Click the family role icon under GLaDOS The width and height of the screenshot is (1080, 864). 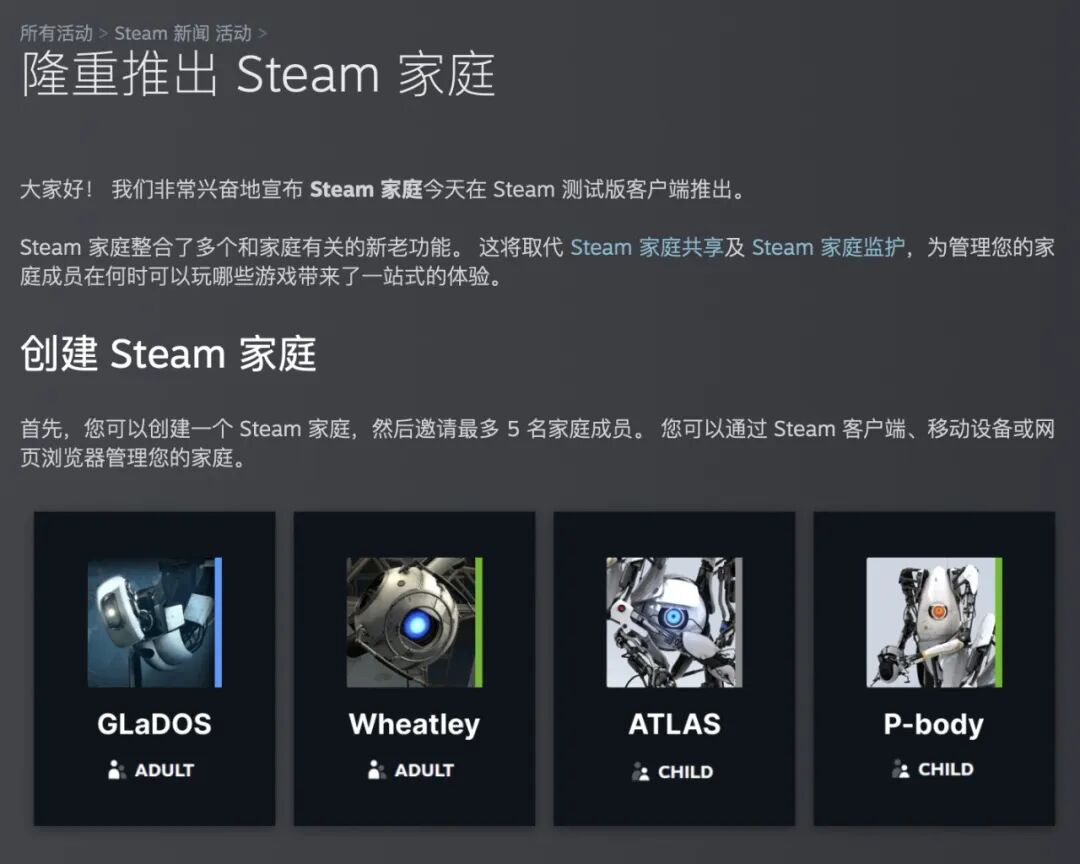pos(116,770)
